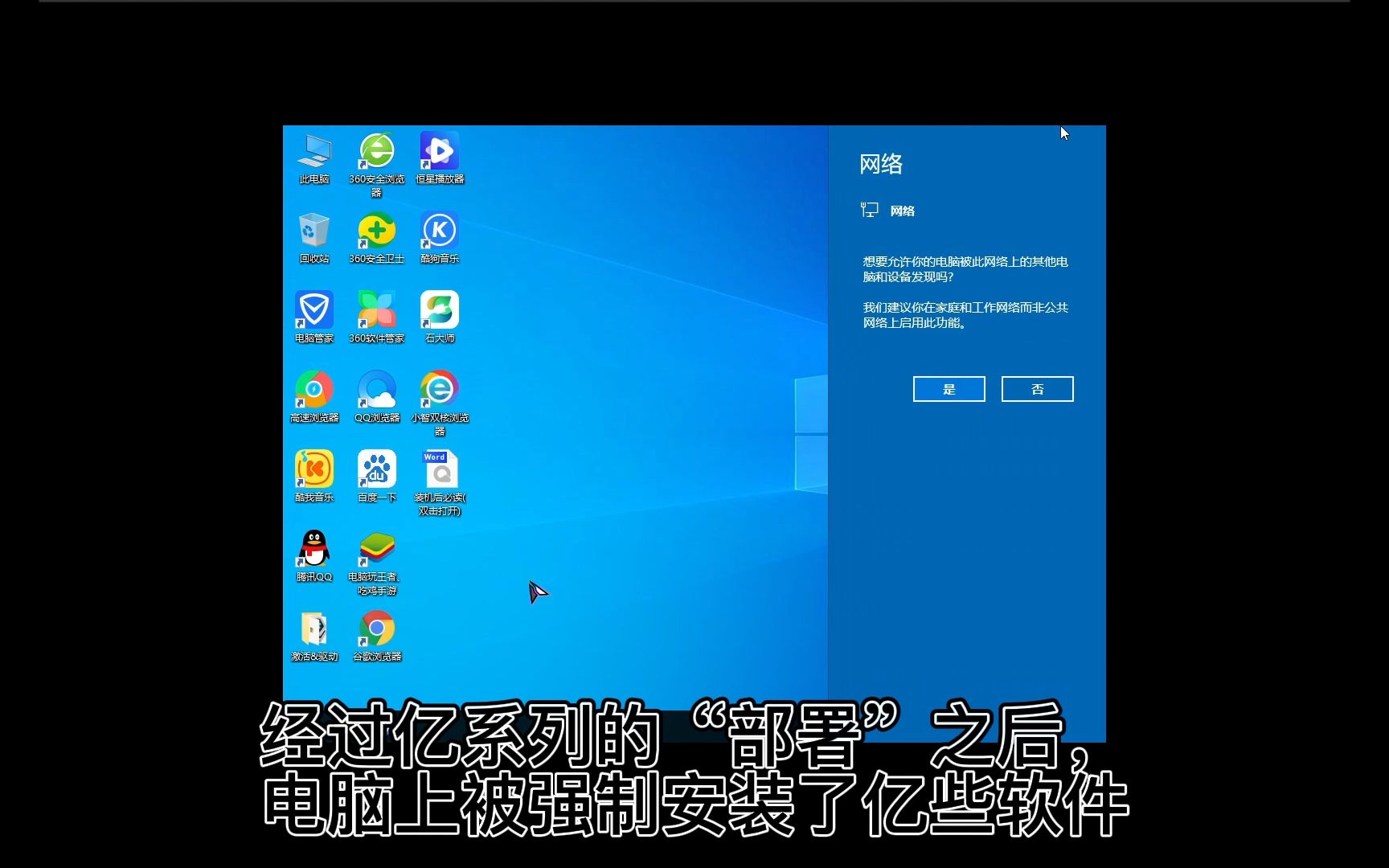Open 恒星播放器 player icon
The width and height of the screenshot is (1389, 868).
(x=440, y=159)
